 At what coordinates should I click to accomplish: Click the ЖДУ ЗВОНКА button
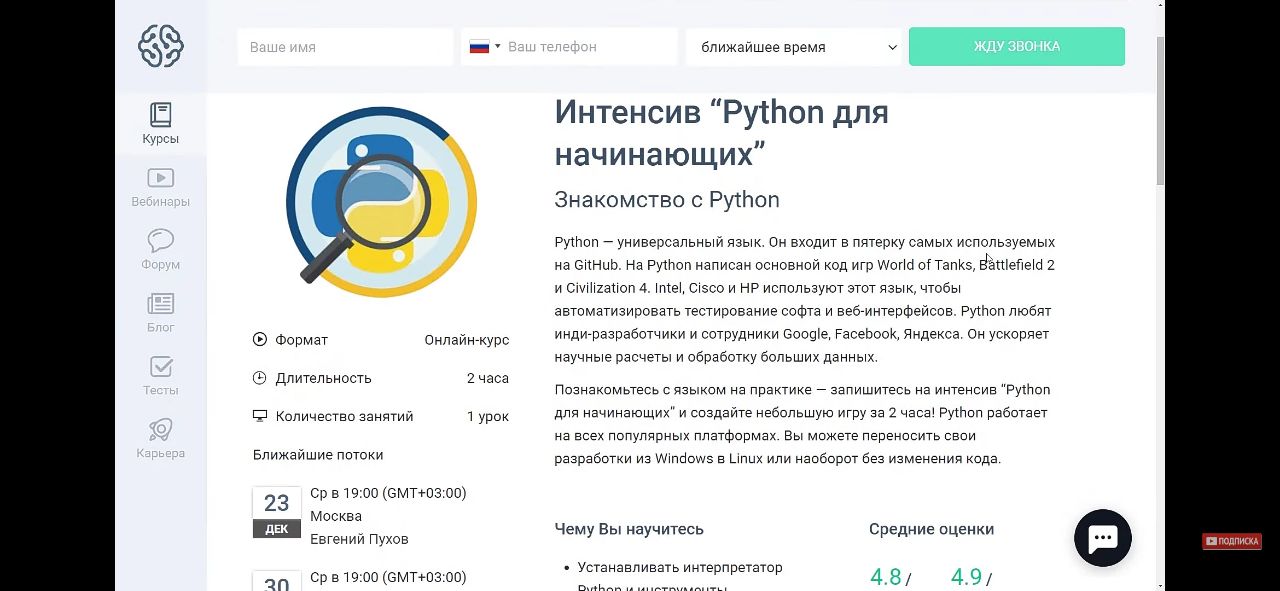tap(1017, 47)
